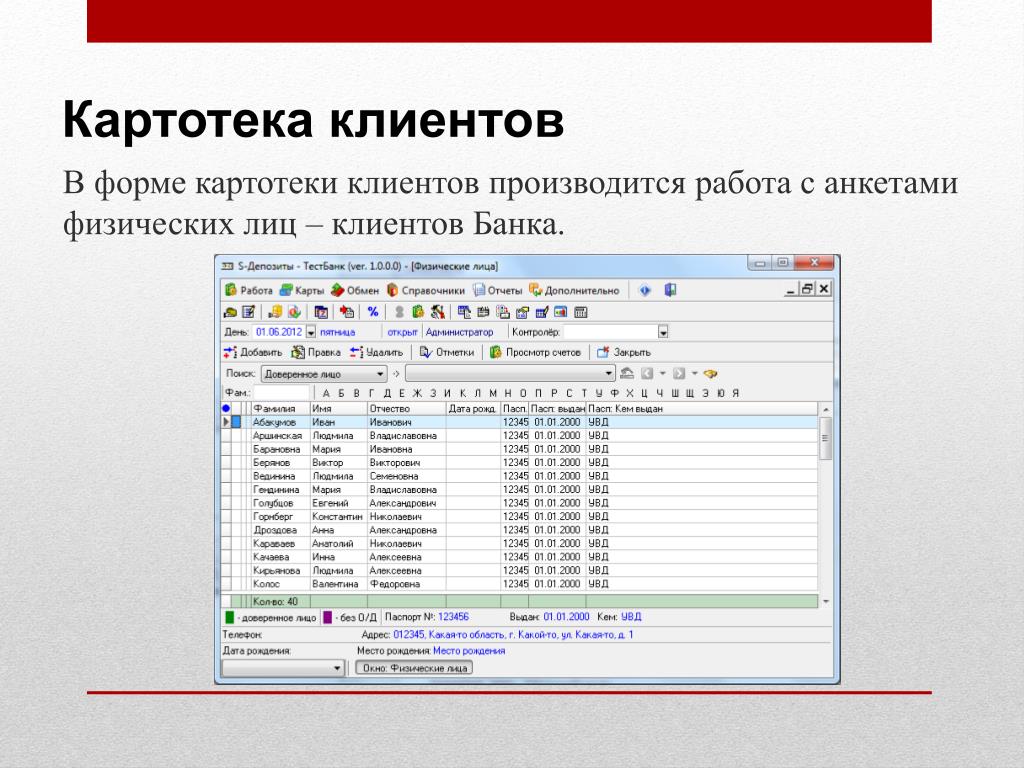Click the notepad with pencil toolbar icon

249,312
